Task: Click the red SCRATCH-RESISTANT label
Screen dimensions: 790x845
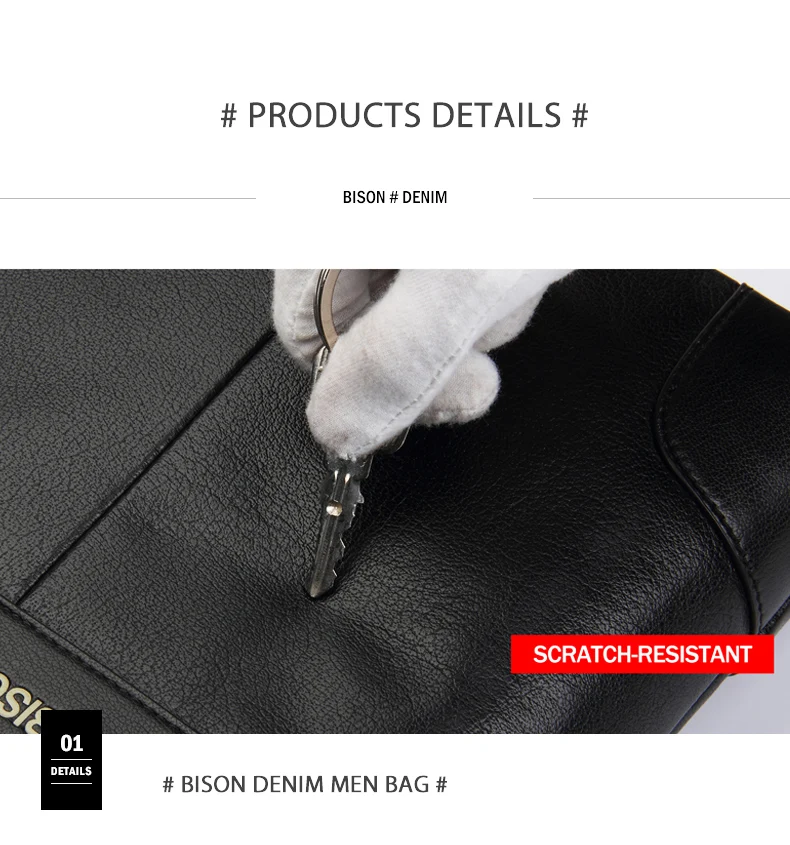Action: [x=642, y=654]
